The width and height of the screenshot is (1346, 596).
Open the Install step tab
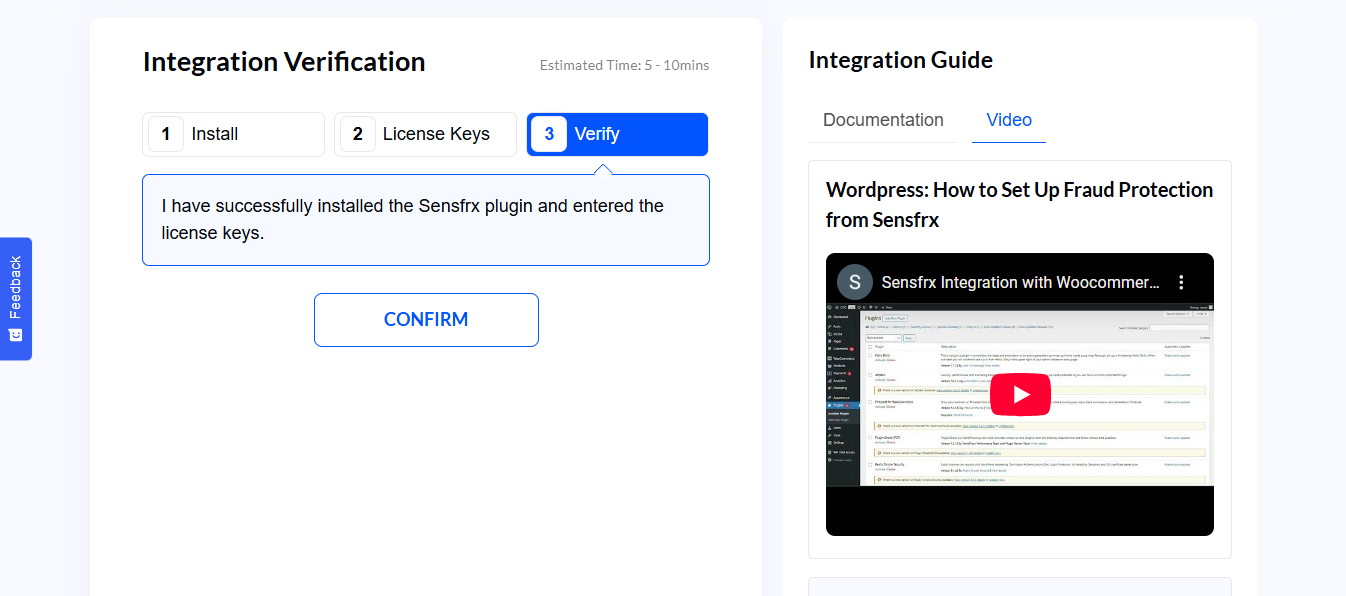tap(233, 134)
